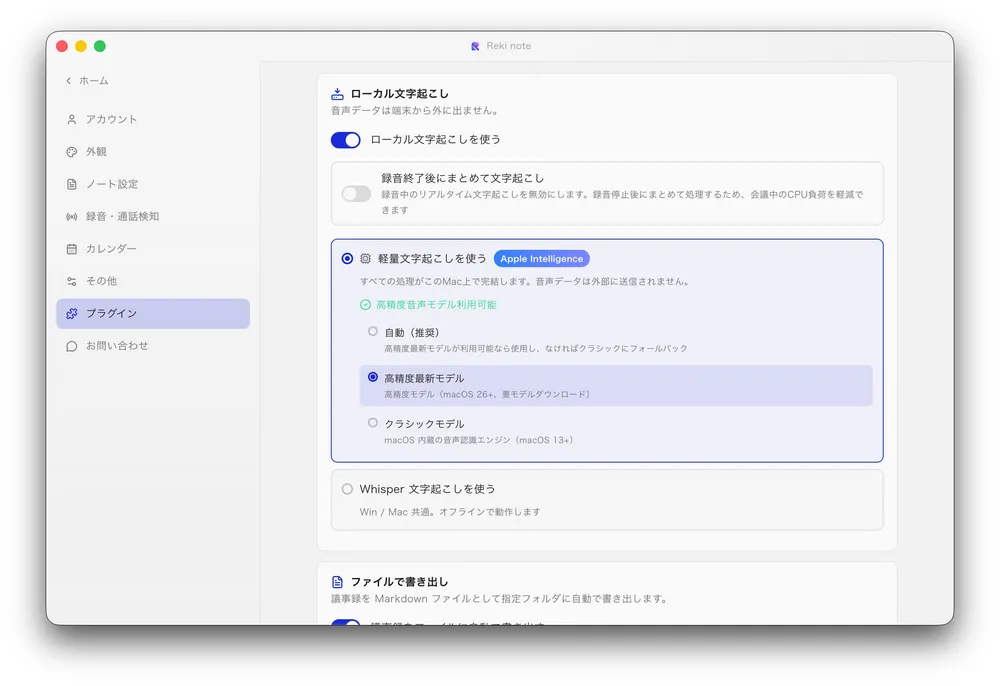The height and width of the screenshot is (686, 1000).
Task: Click the 音声データは端末から外に出ません。 description
Action: click(x=416, y=111)
